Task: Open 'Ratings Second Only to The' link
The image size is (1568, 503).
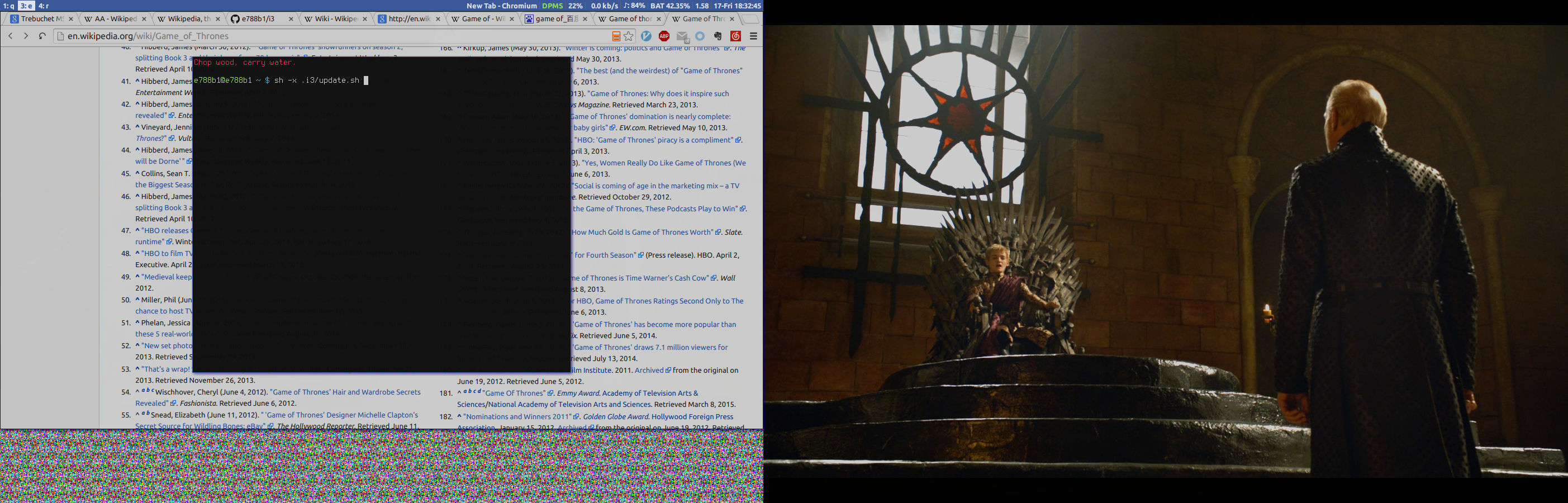Action: point(657,301)
